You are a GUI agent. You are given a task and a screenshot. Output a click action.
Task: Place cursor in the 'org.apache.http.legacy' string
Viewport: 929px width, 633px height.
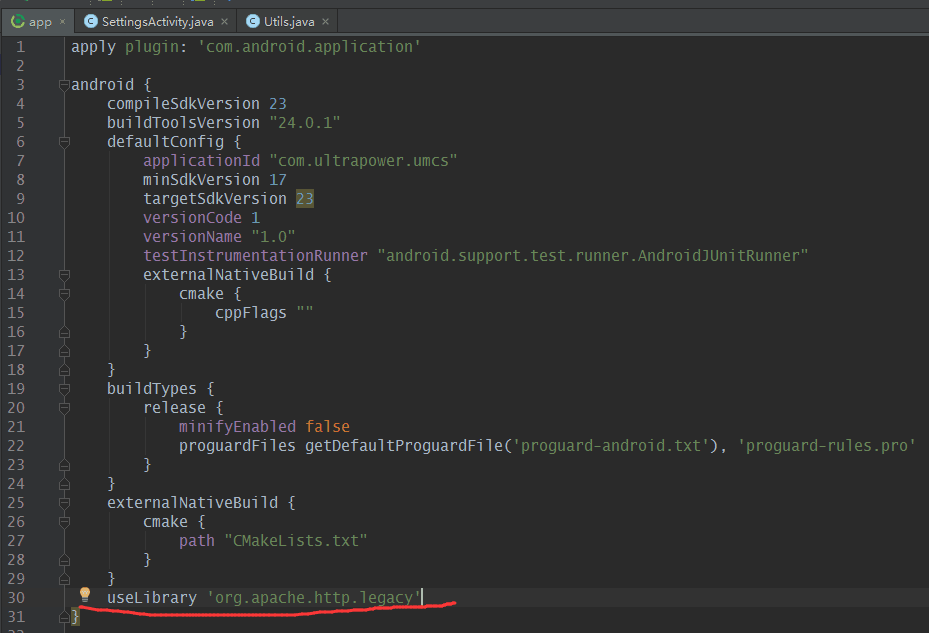[315, 597]
